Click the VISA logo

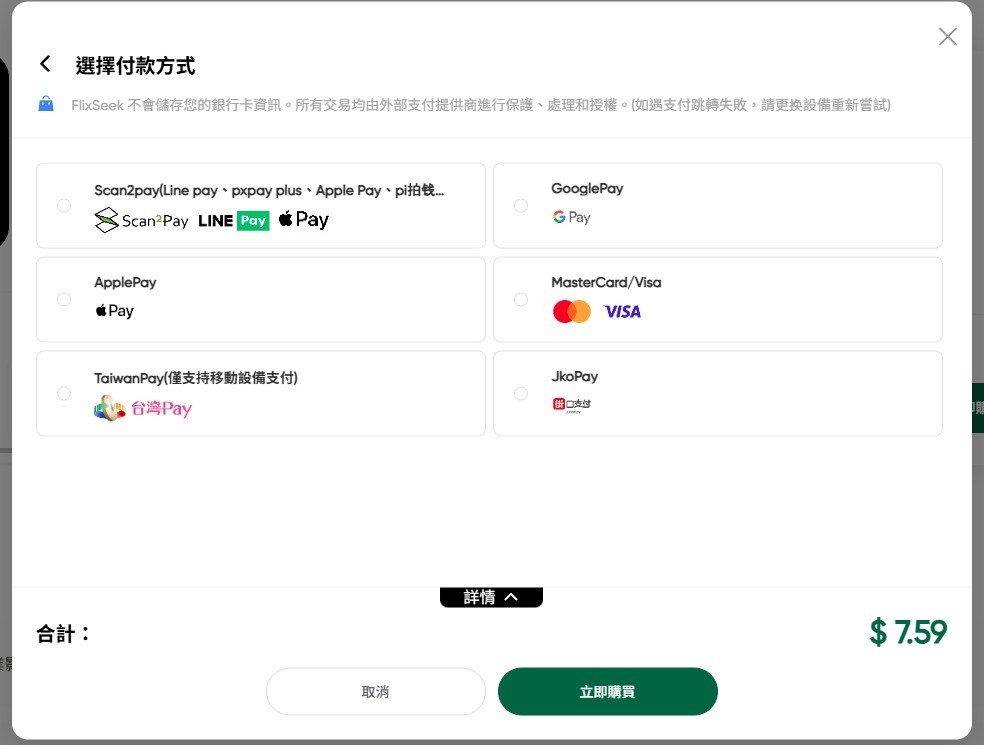pyautogui.click(x=622, y=312)
